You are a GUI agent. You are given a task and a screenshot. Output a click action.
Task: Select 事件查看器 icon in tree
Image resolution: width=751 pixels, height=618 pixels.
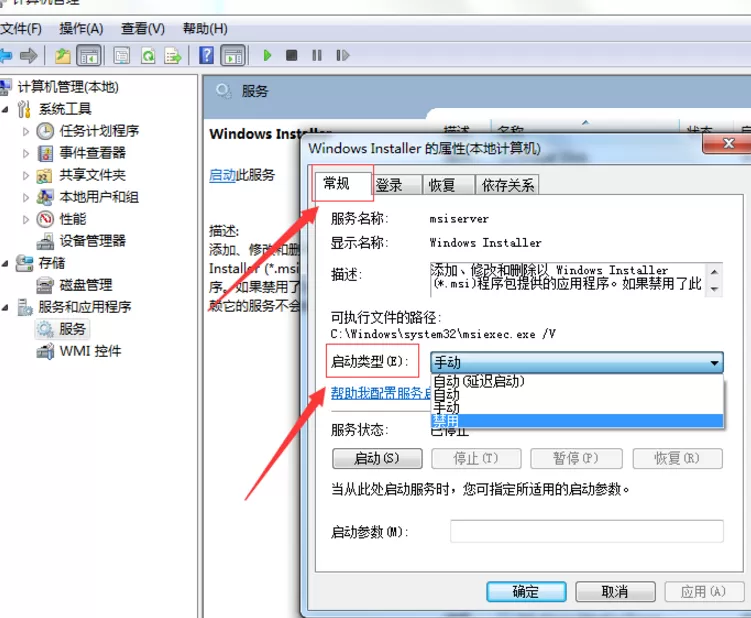click(45, 153)
